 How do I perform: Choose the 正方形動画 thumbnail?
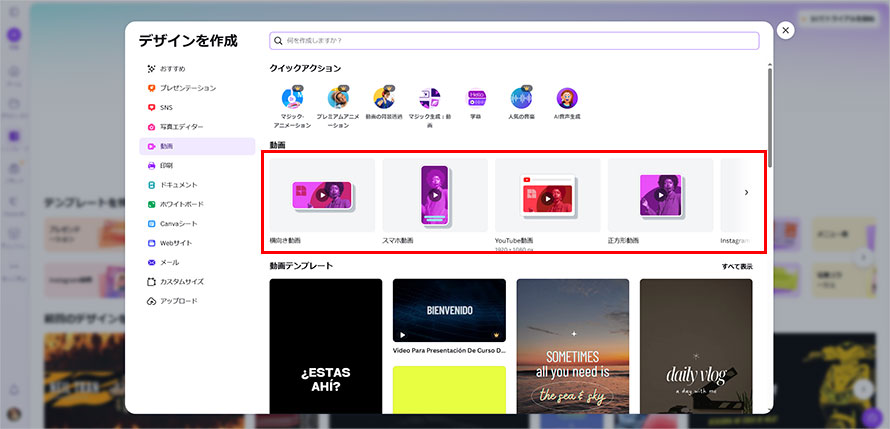click(661, 195)
